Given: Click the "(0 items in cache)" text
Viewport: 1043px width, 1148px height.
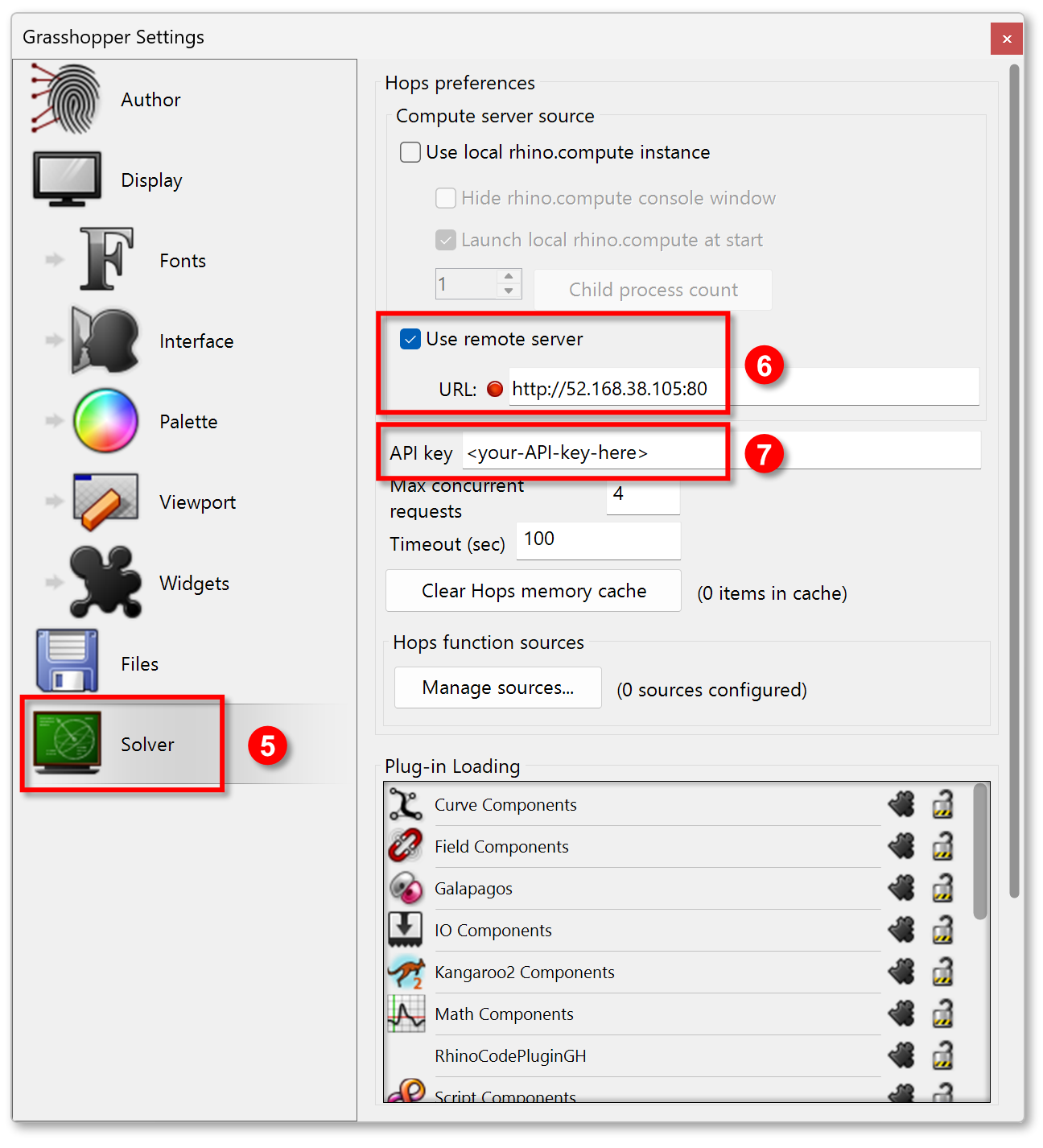Looking at the screenshot, I should pyautogui.click(x=772, y=593).
